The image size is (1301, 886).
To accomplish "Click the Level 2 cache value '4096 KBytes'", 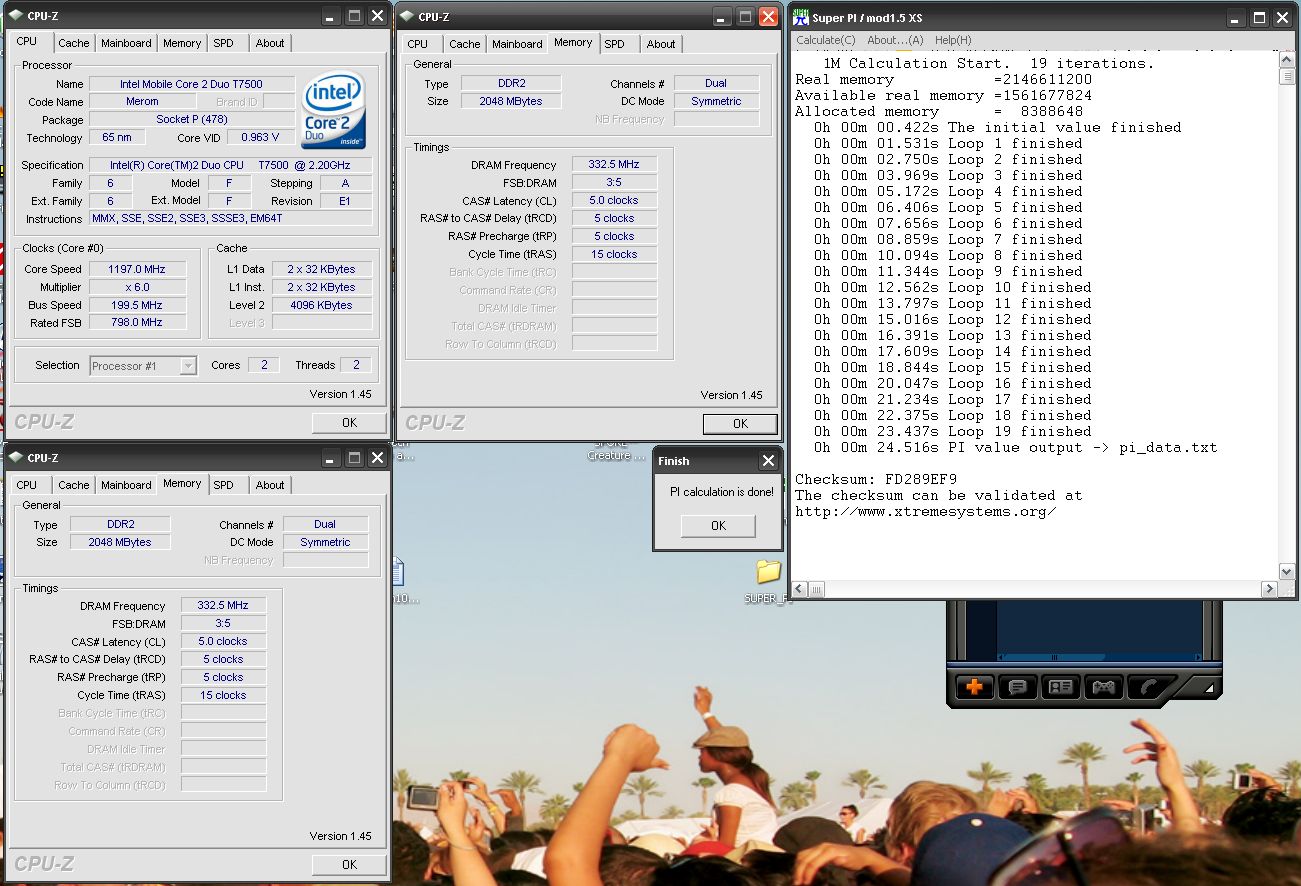I will click(x=322, y=305).
